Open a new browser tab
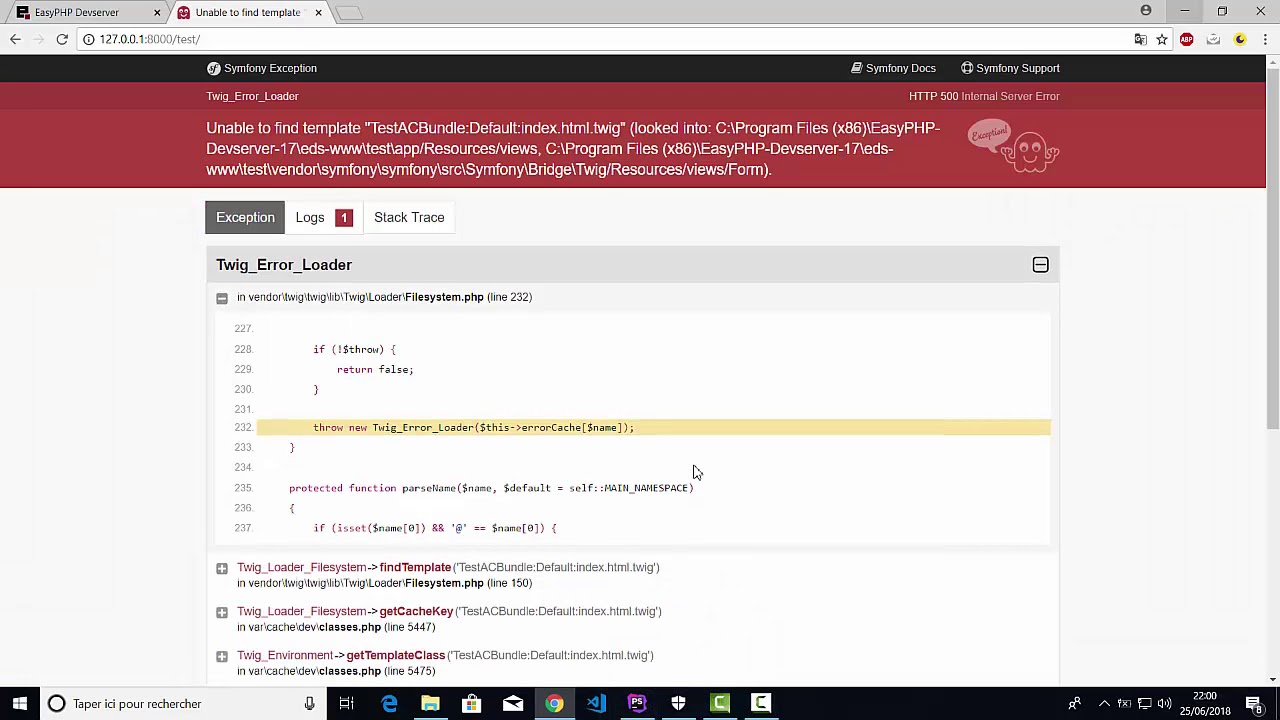Viewport: 1280px width, 720px height. pyautogui.click(x=349, y=12)
